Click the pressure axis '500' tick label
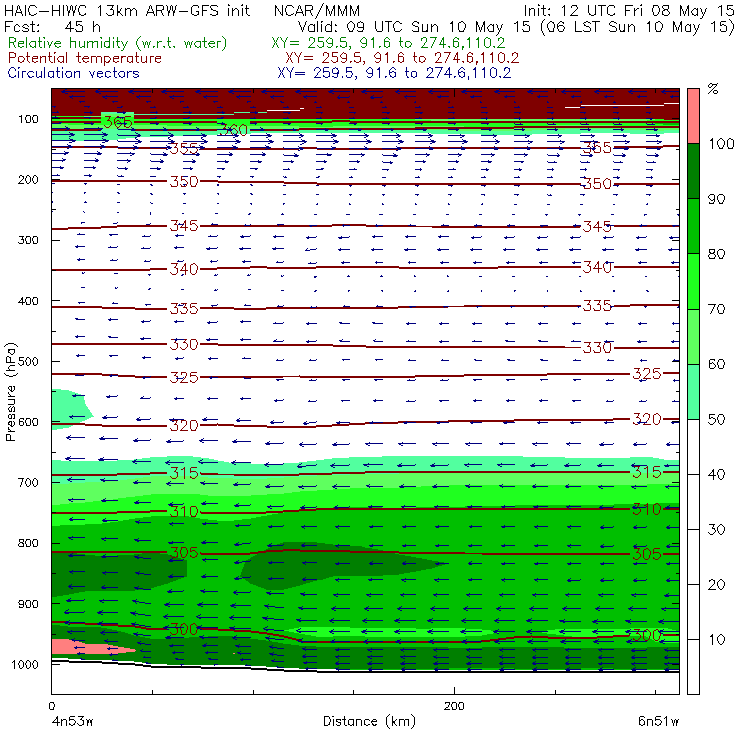Viewport: 740px width, 740px height. (x=28, y=361)
